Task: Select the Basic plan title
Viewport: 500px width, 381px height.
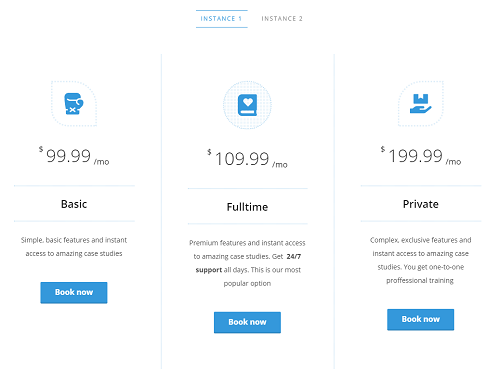Action: coord(74,204)
